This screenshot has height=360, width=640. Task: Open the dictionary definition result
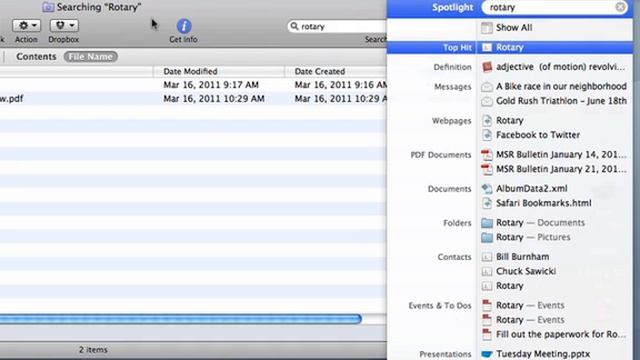point(560,67)
